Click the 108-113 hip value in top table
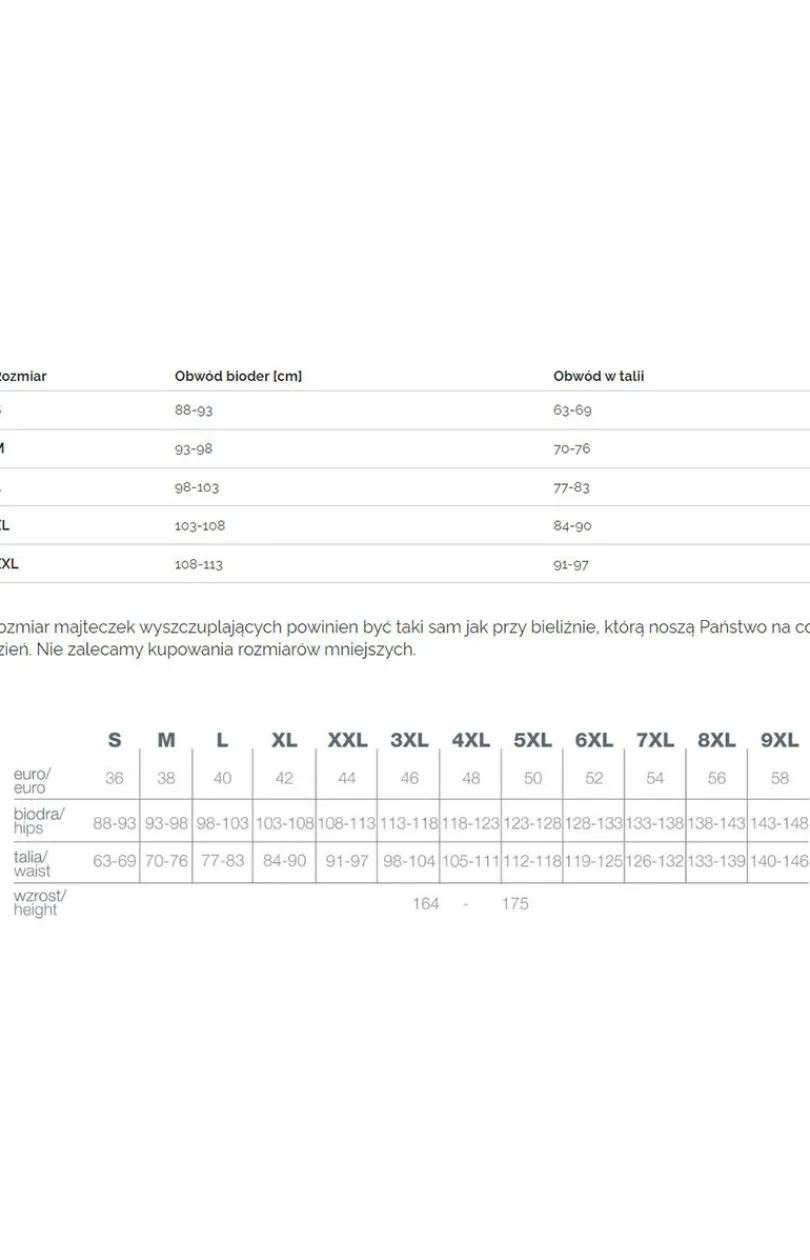Image resolution: width=810 pixels, height=1260 pixels. pyautogui.click(x=199, y=564)
